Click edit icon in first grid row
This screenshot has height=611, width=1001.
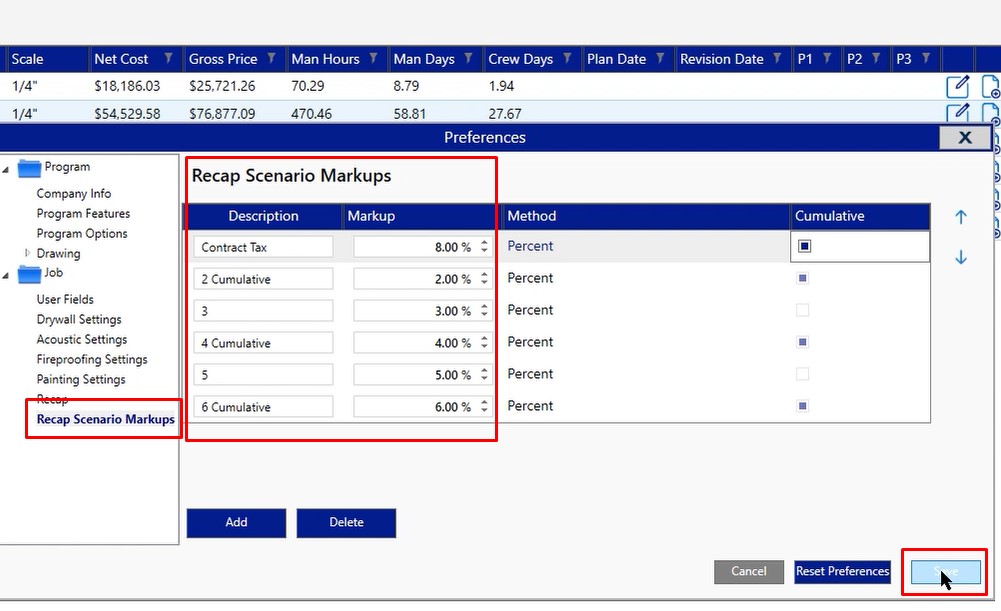[957, 87]
